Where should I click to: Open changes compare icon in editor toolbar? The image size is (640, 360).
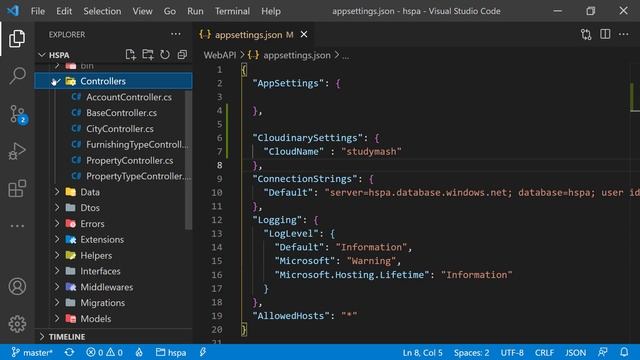tap(586, 34)
